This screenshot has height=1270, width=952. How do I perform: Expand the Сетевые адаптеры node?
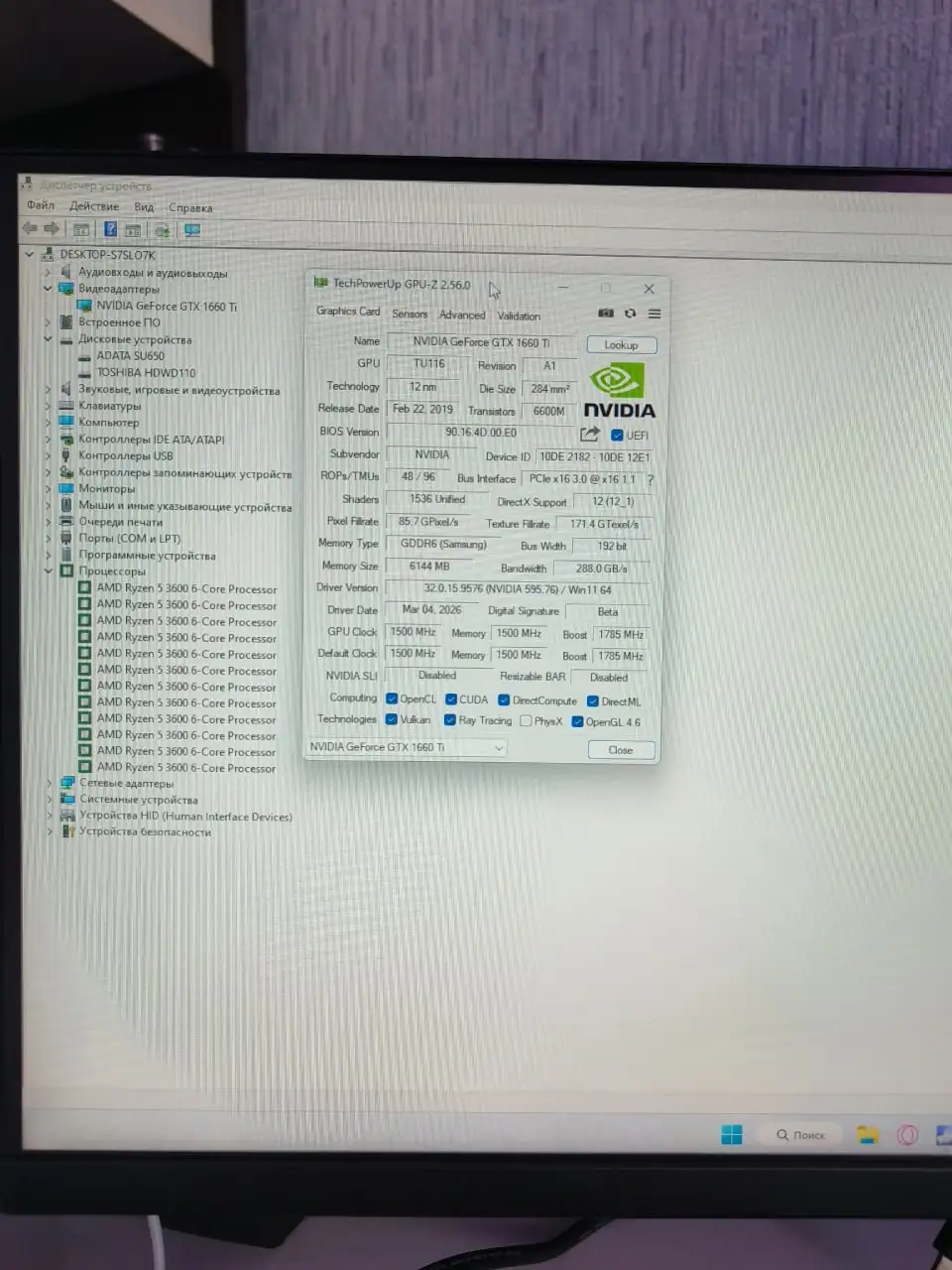tap(49, 783)
